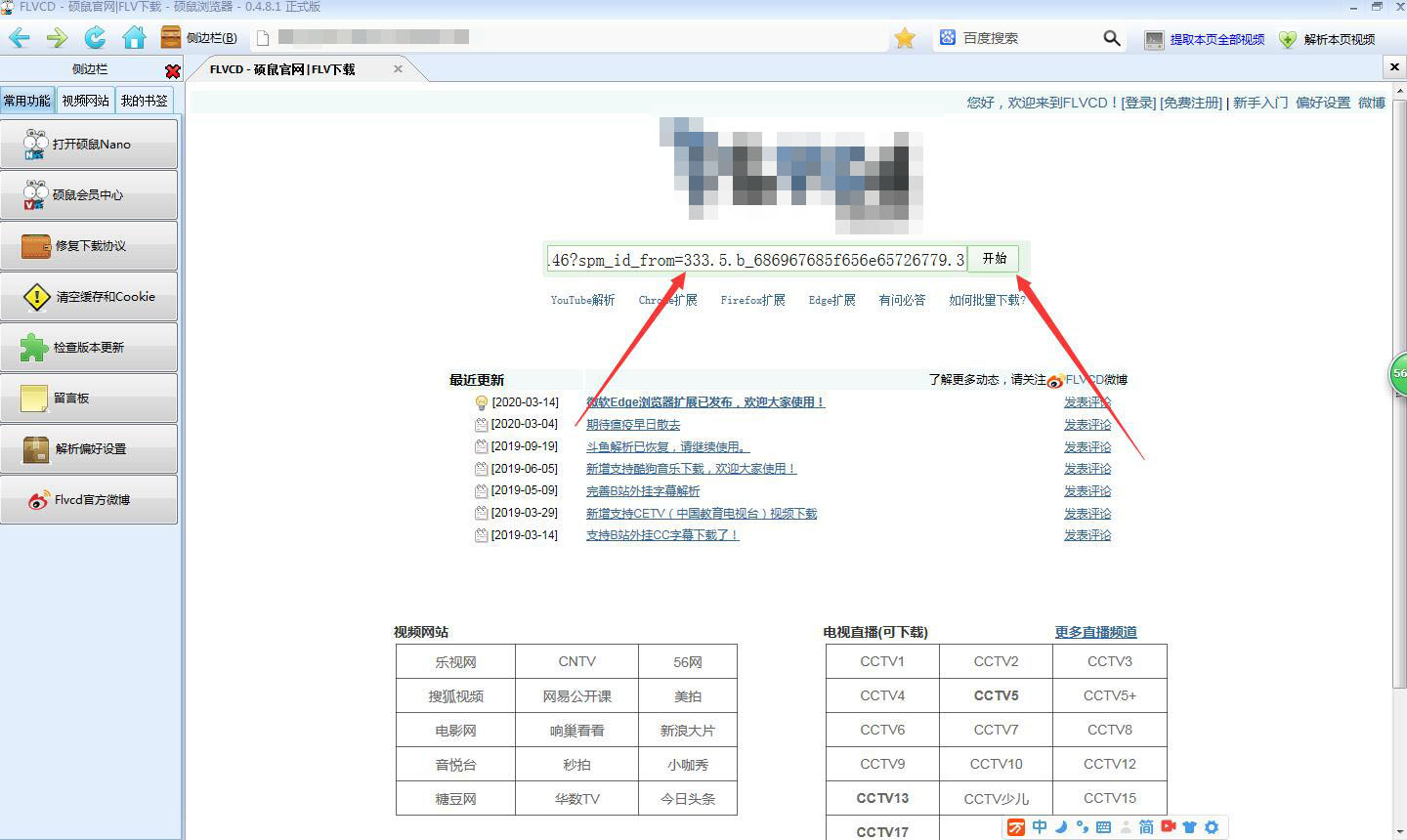Open 完善B站外挂字幕解析 news link

tap(643, 491)
